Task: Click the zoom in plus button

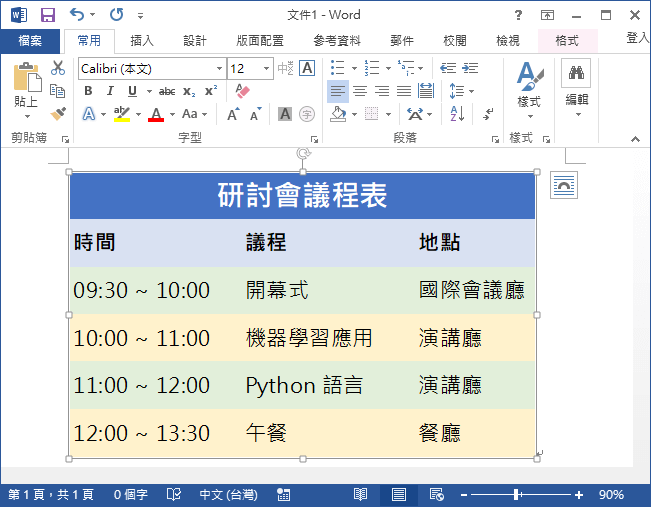Action: 579,495
